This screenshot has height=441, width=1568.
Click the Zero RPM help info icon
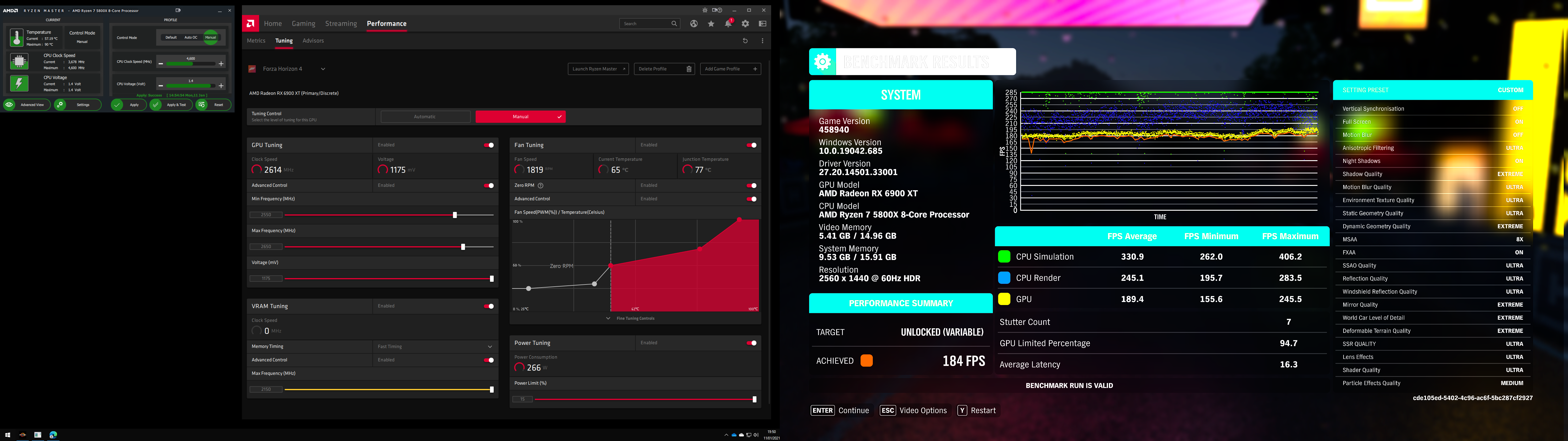(x=541, y=185)
